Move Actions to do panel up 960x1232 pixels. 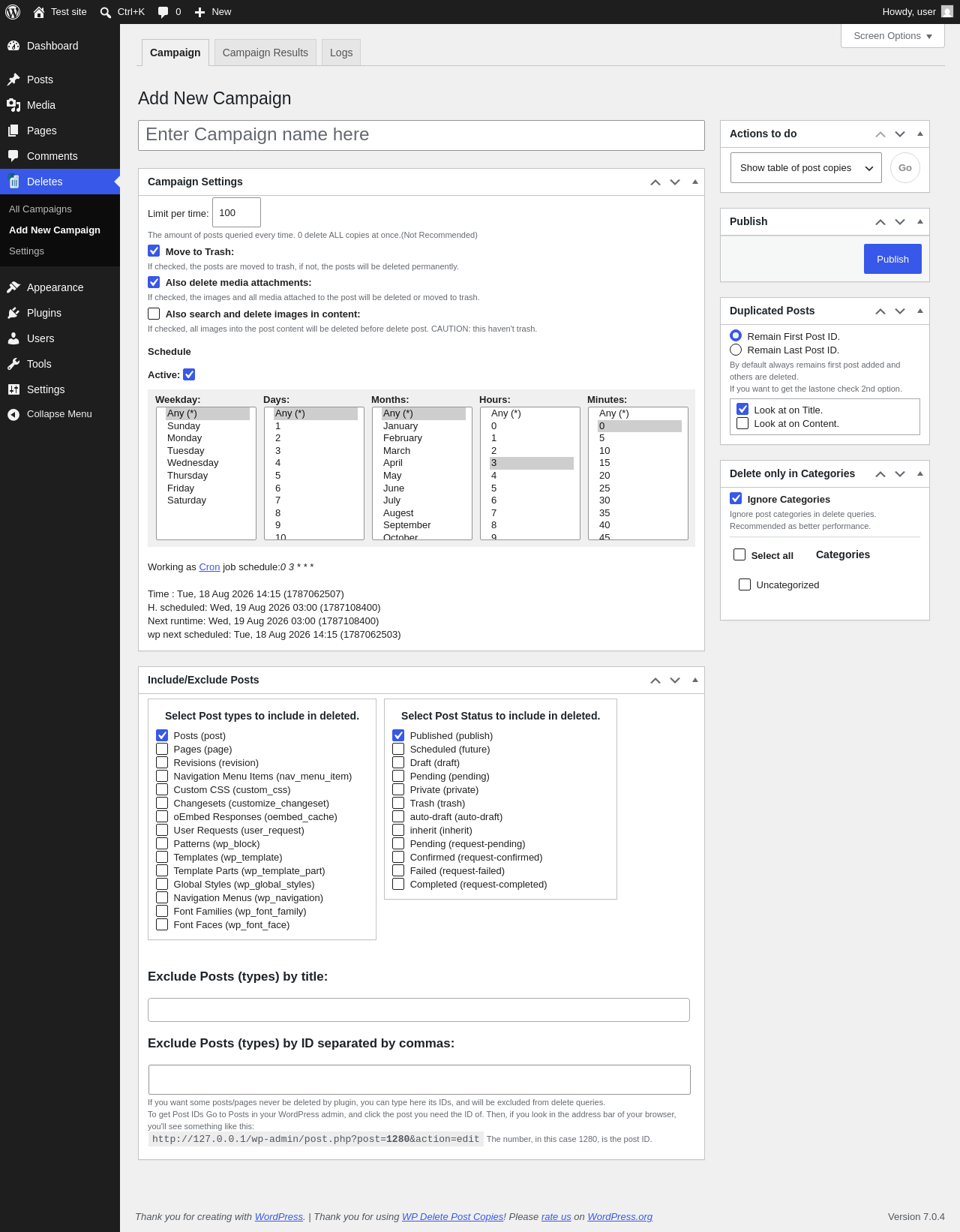[880, 134]
